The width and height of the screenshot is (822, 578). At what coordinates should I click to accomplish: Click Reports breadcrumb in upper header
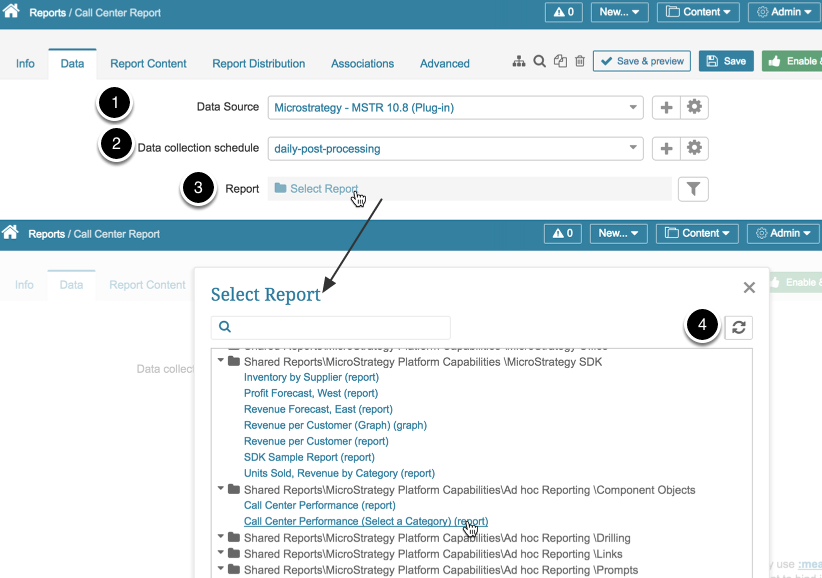tap(47, 13)
